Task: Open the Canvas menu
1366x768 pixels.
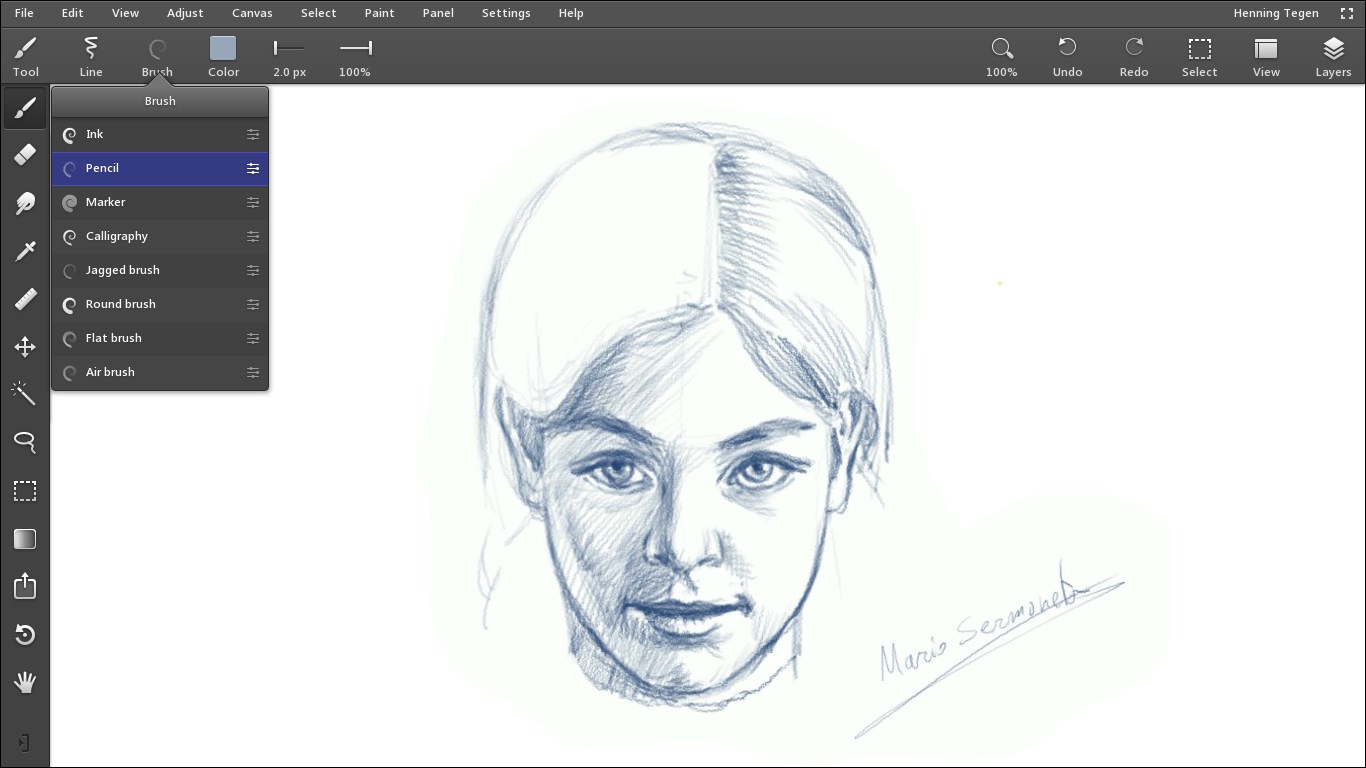Action: click(x=251, y=13)
